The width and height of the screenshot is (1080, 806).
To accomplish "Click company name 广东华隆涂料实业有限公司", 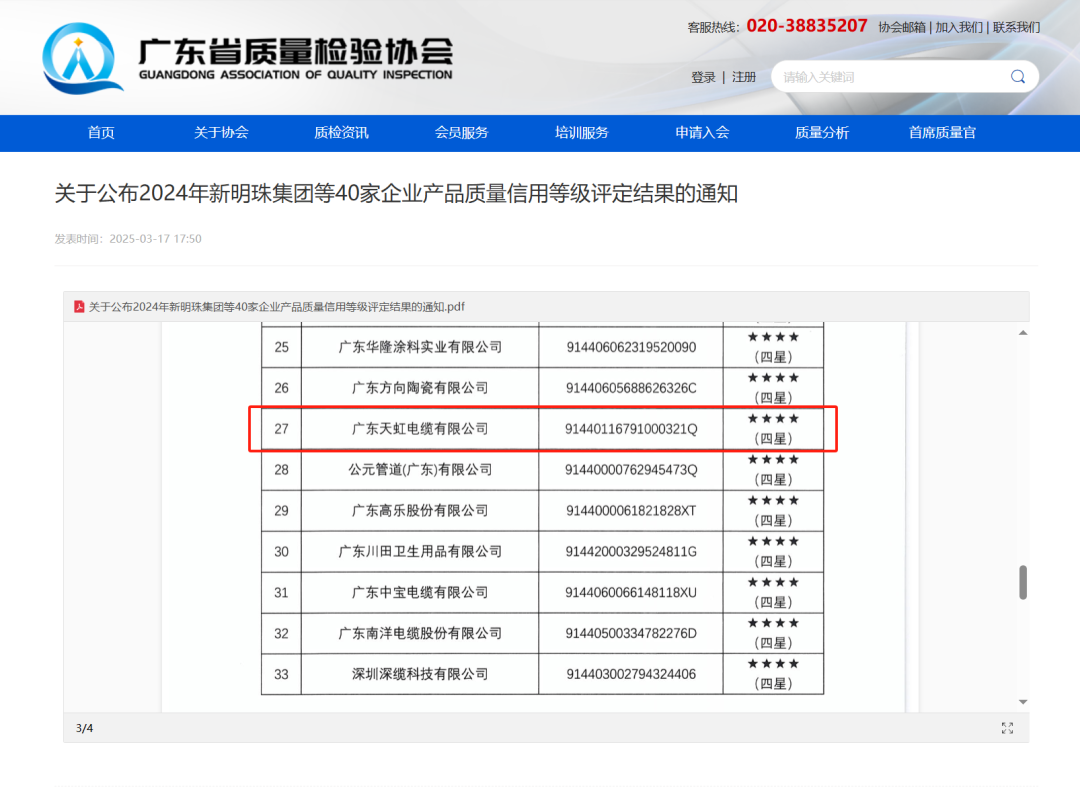I will tap(420, 347).
